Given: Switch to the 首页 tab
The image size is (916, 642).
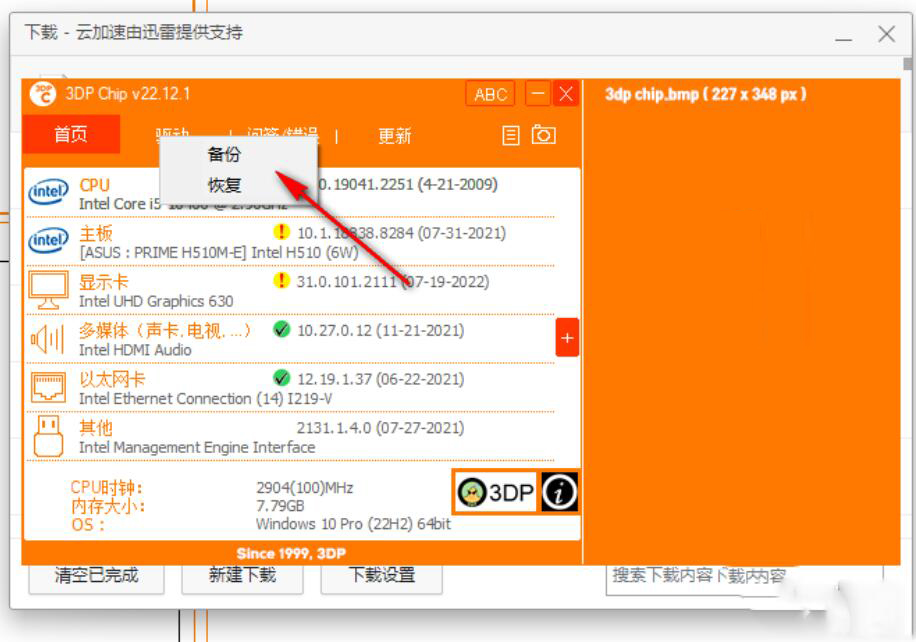Looking at the screenshot, I should [71, 135].
